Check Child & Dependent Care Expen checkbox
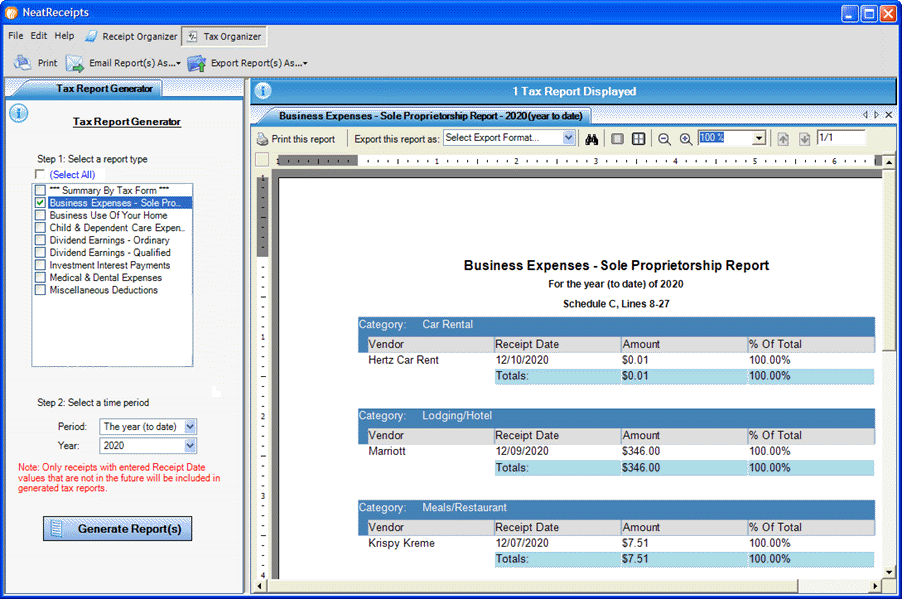The image size is (902, 599). point(40,227)
